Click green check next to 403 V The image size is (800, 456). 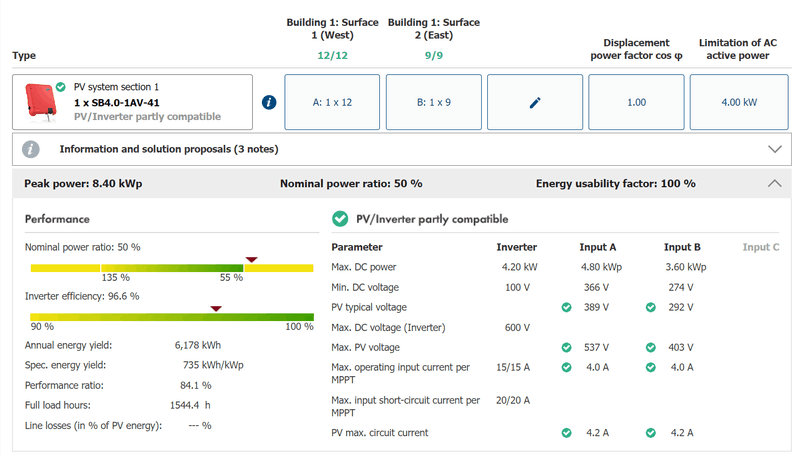pos(651,347)
